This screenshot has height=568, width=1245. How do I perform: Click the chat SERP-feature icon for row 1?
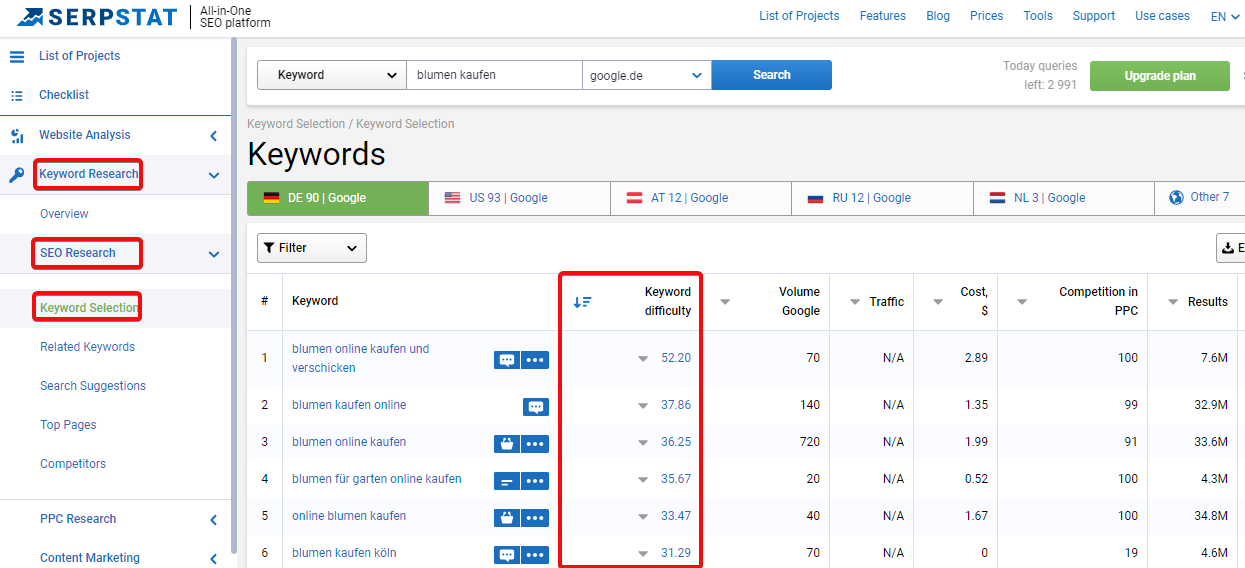click(506, 360)
